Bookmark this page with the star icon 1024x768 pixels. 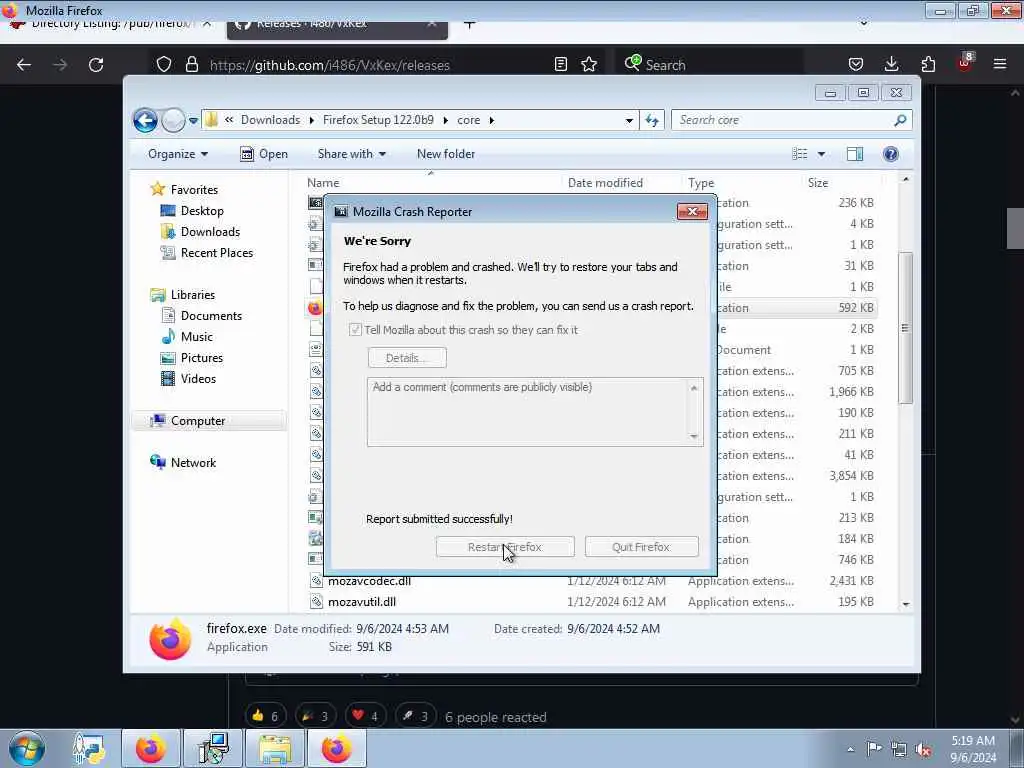[589, 65]
